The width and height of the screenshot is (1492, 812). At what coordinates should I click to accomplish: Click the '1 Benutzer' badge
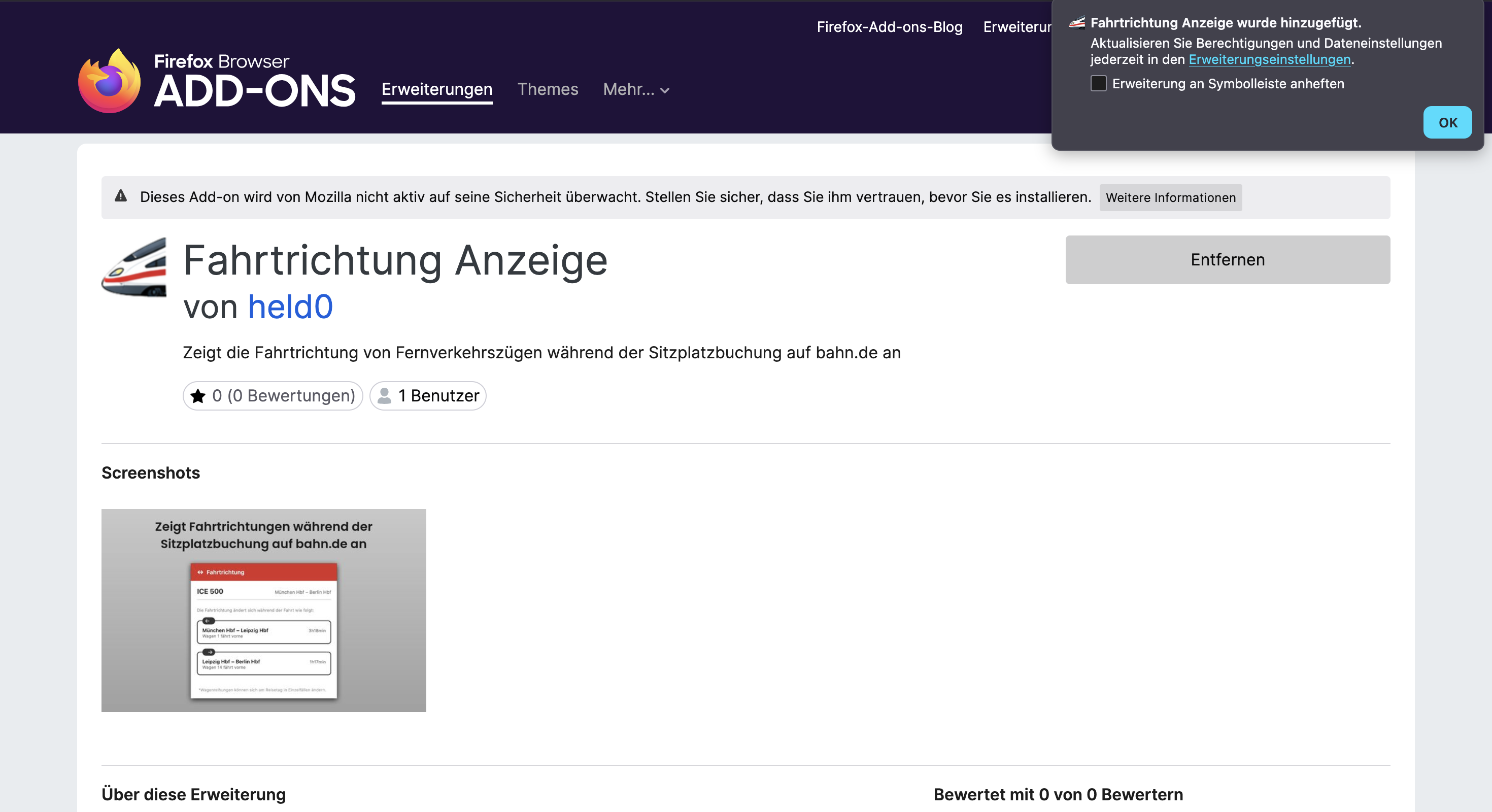coord(427,395)
